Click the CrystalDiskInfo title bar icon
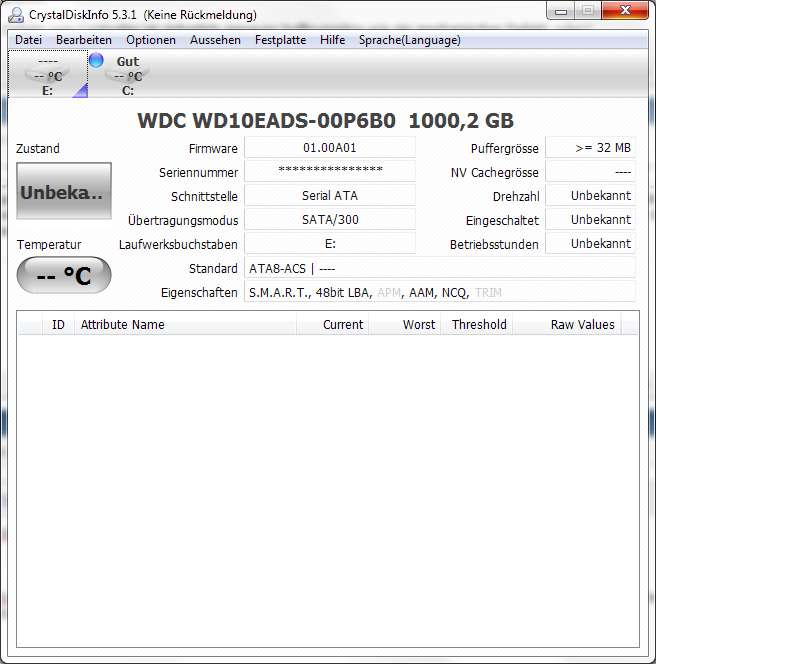800x664 pixels. (x=16, y=15)
